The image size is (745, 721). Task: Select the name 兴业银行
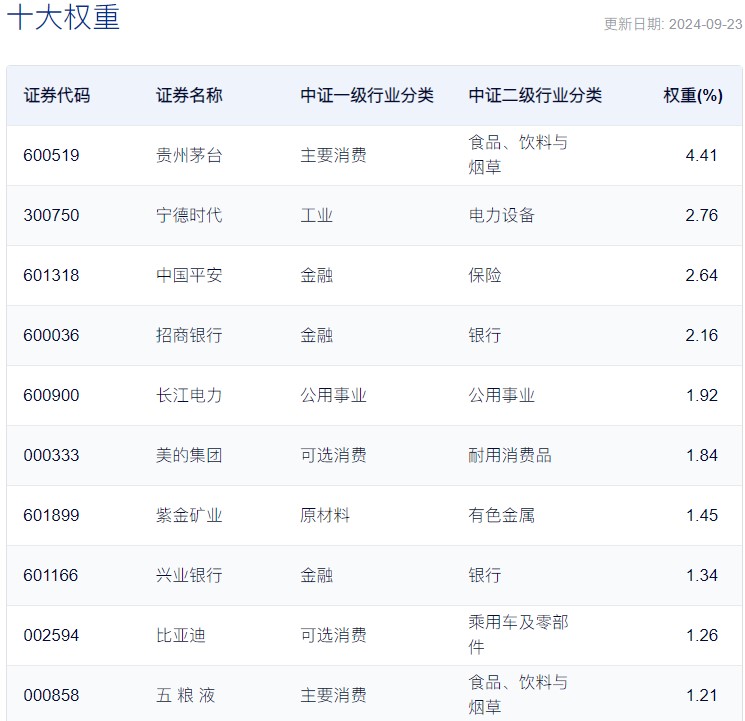(x=189, y=575)
